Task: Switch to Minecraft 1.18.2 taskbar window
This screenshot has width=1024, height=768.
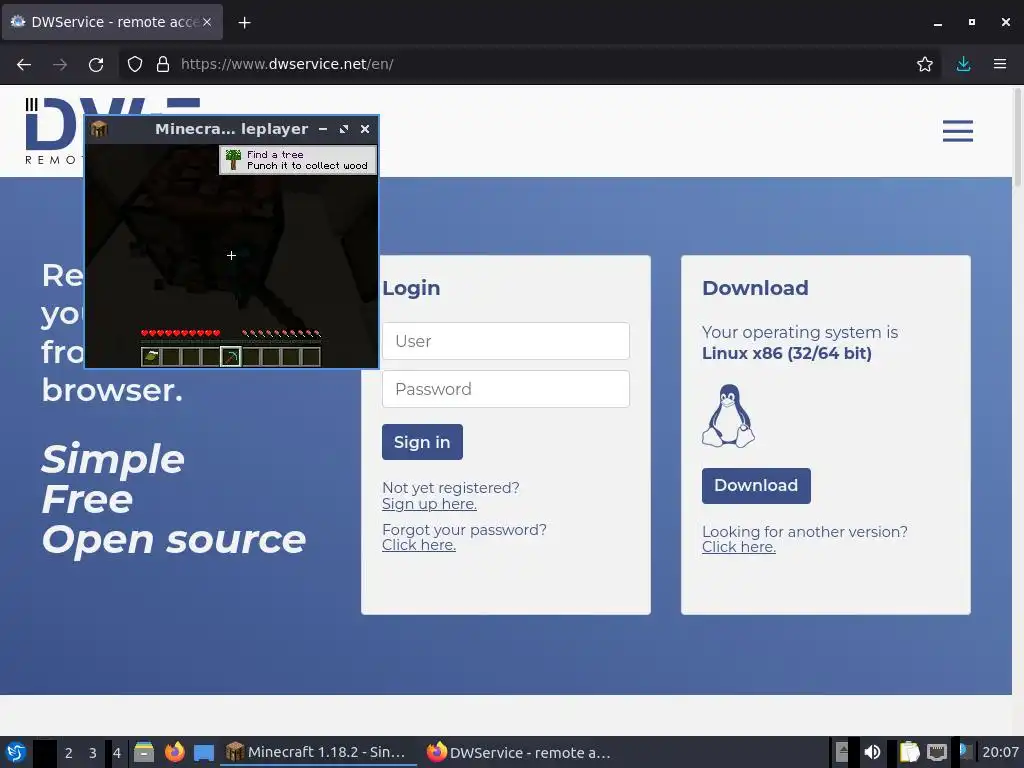Action: pos(318,752)
